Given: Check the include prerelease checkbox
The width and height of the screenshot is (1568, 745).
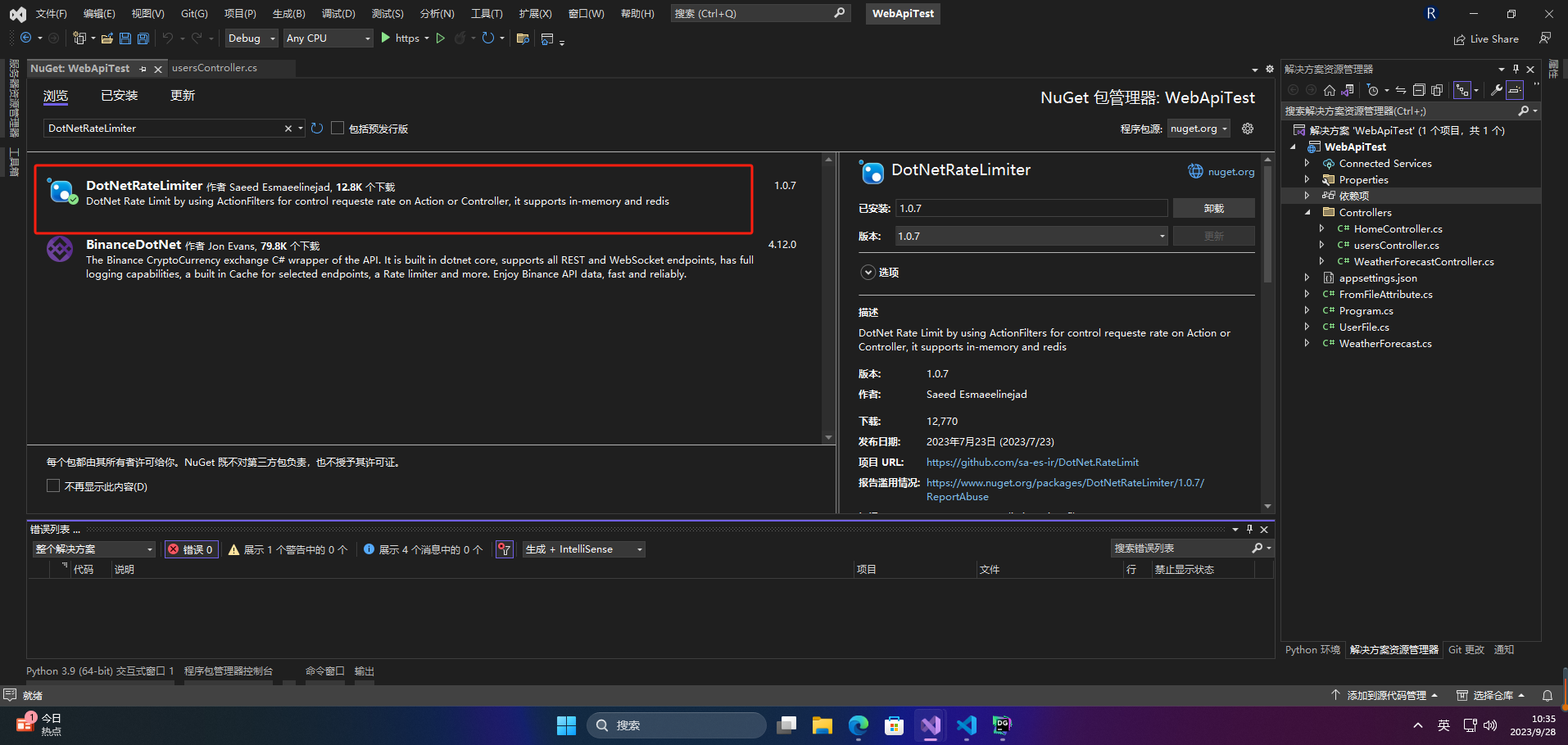Looking at the screenshot, I should pyautogui.click(x=337, y=129).
